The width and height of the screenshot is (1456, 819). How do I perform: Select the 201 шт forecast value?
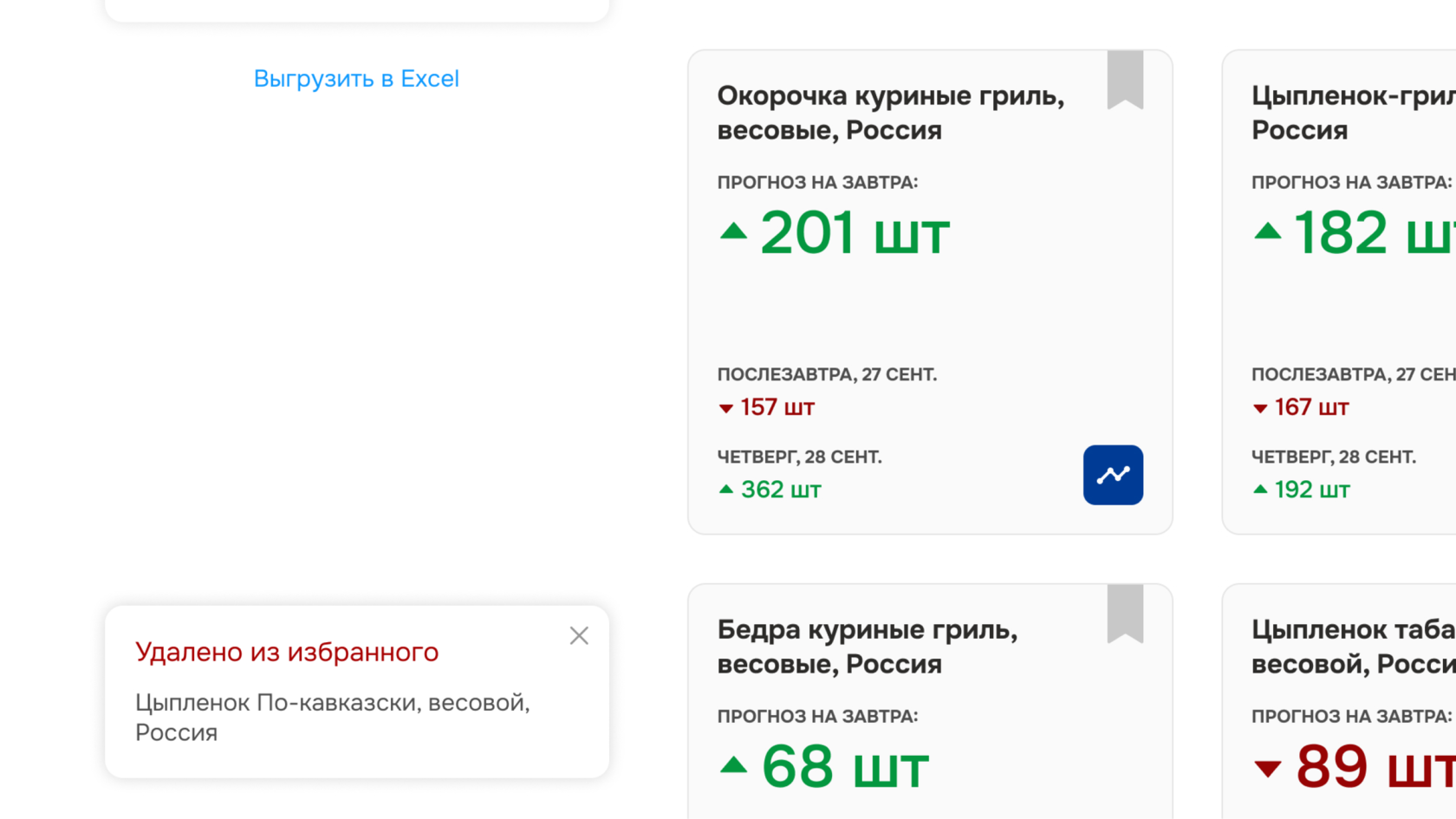[855, 233]
